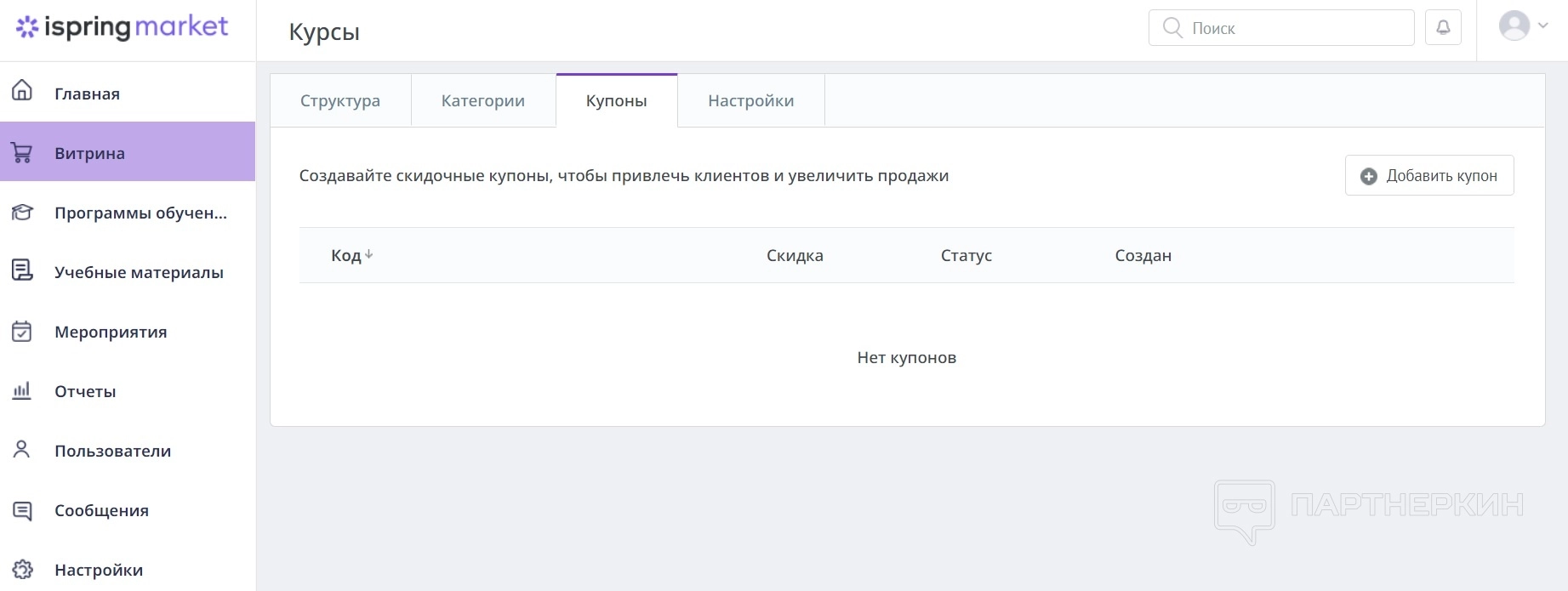Select the Настройки tab in Курсы
The width and height of the screenshot is (1568, 591).
coord(750,101)
